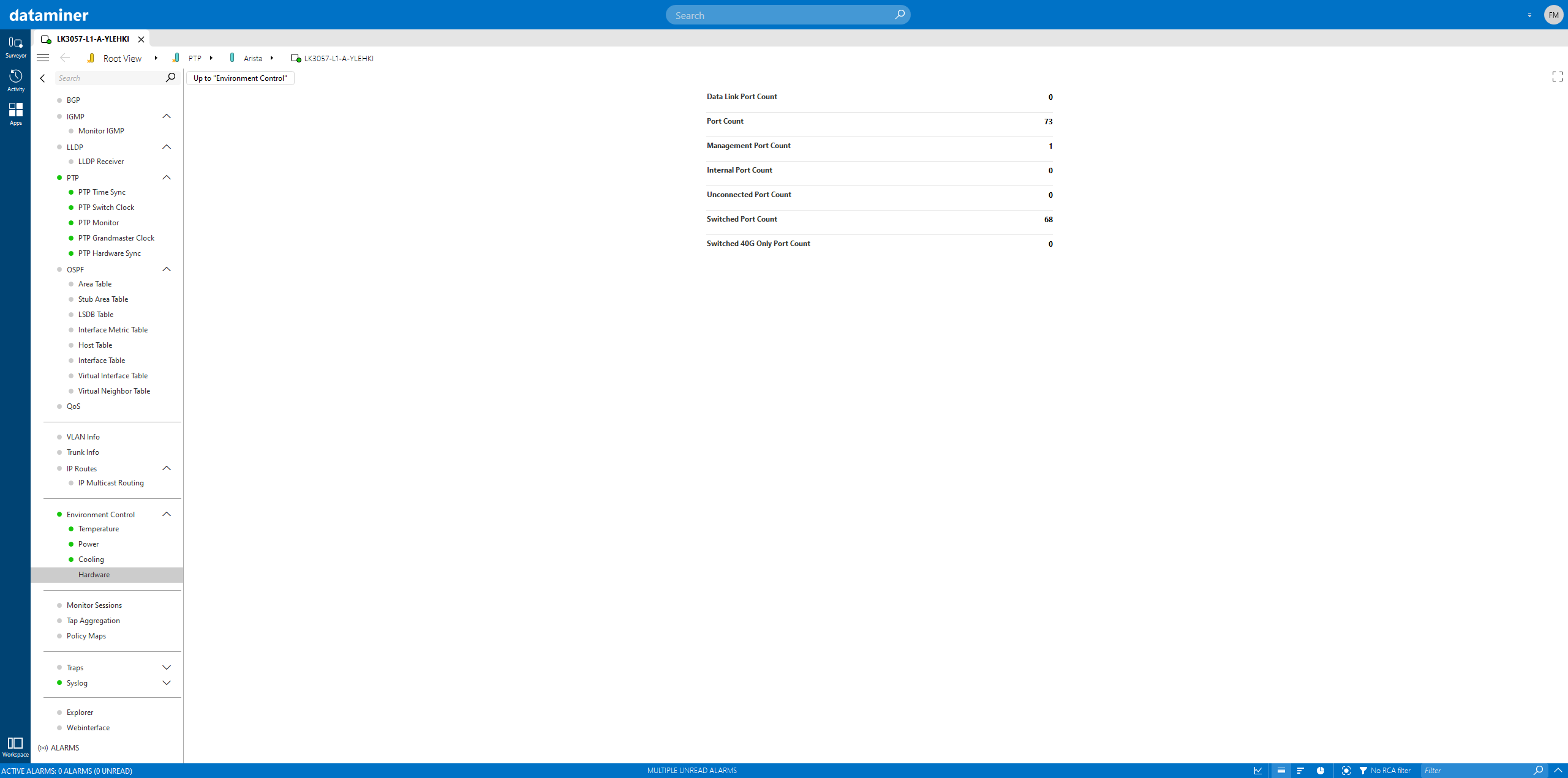Switch alarm console to pie chart view
This screenshot has height=778, width=1568.
(x=1321, y=771)
